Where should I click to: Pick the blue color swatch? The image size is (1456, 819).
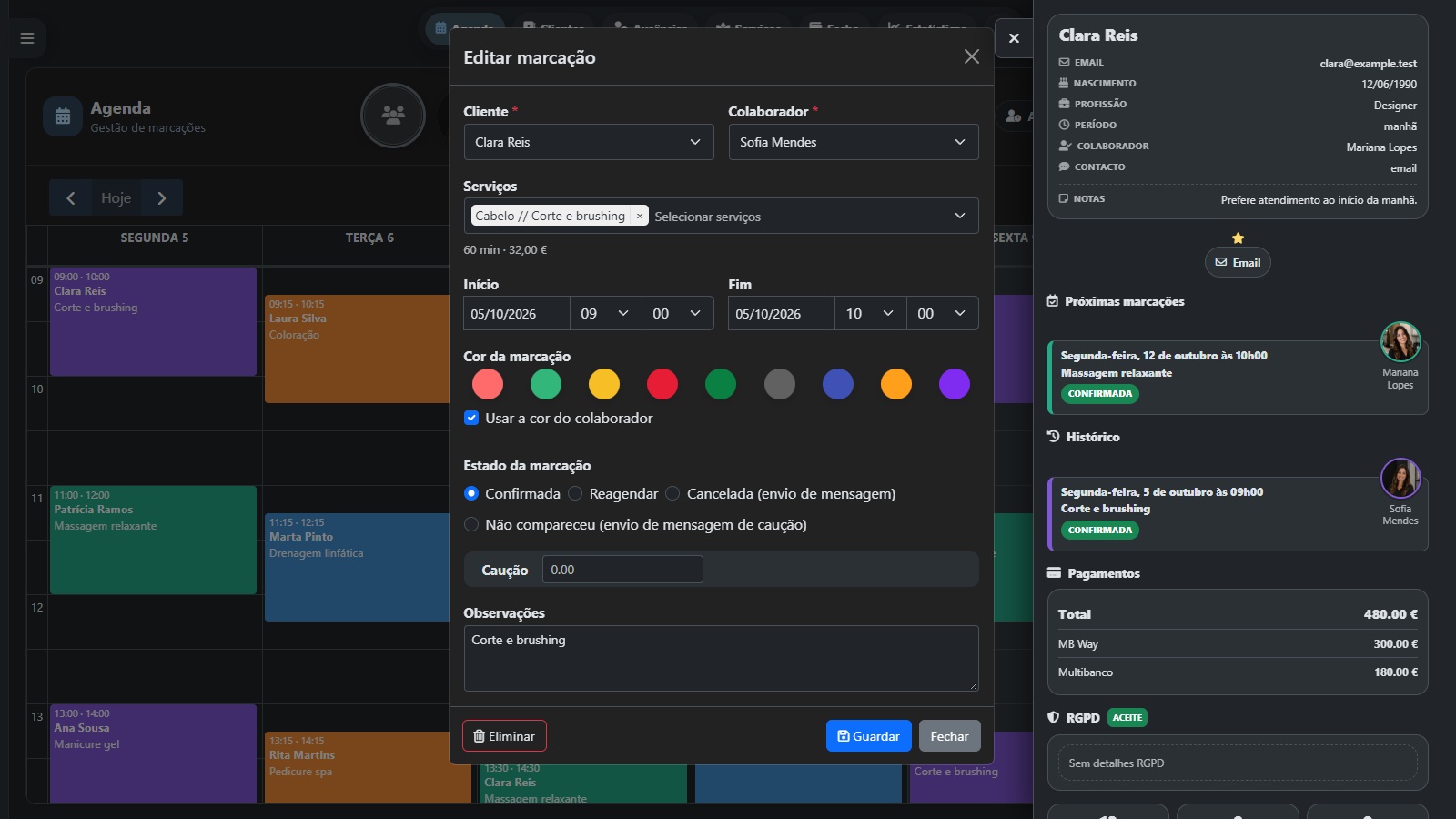point(838,384)
